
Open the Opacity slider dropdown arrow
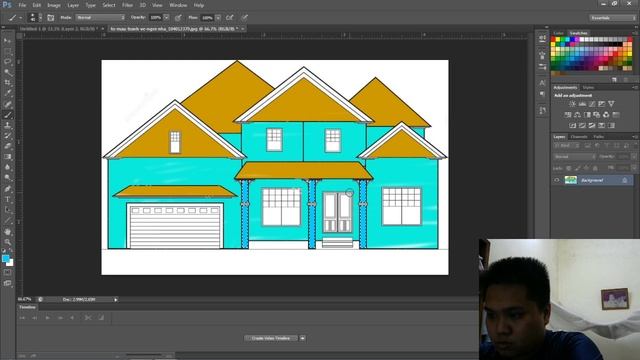pyautogui.click(x=166, y=18)
